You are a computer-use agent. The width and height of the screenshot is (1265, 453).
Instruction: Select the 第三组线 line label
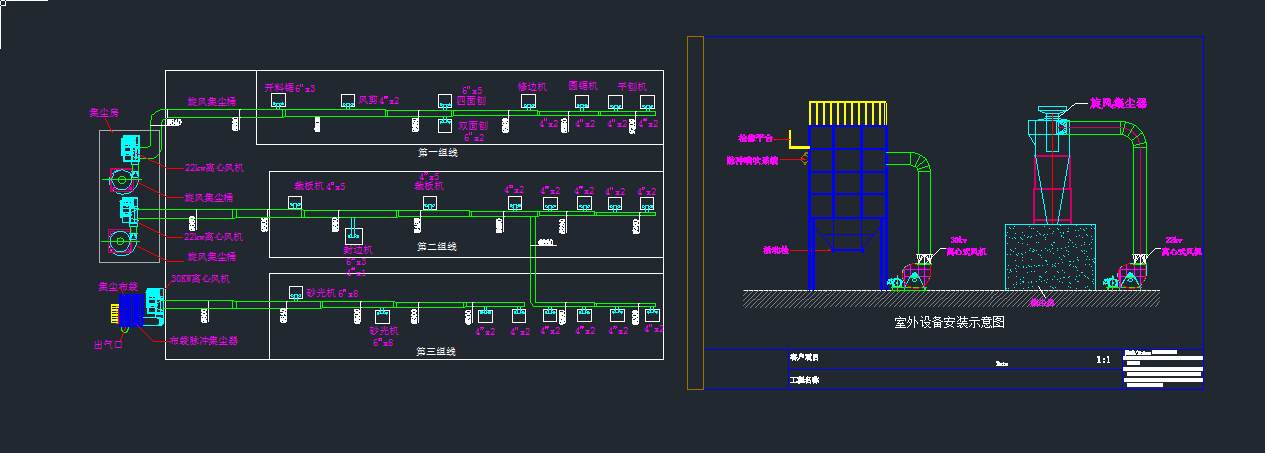click(x=437, y=352)
